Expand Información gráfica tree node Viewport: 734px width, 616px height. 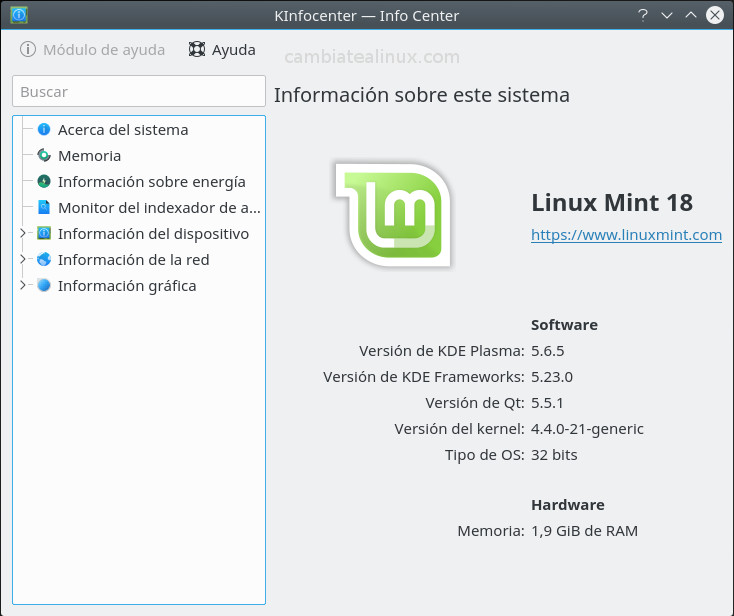[x=22, y=285]
